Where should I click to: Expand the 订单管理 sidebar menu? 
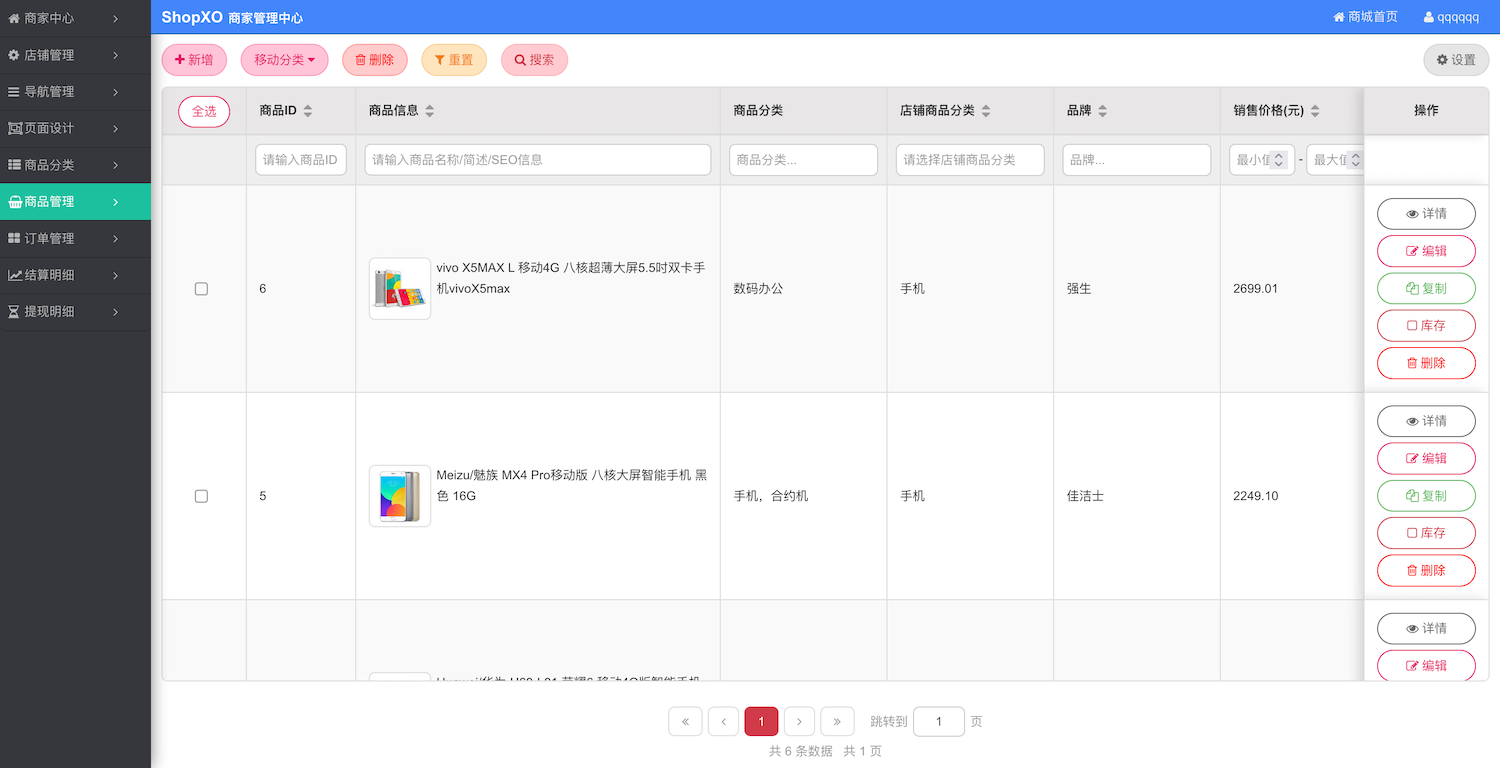(x=75, y=238)
